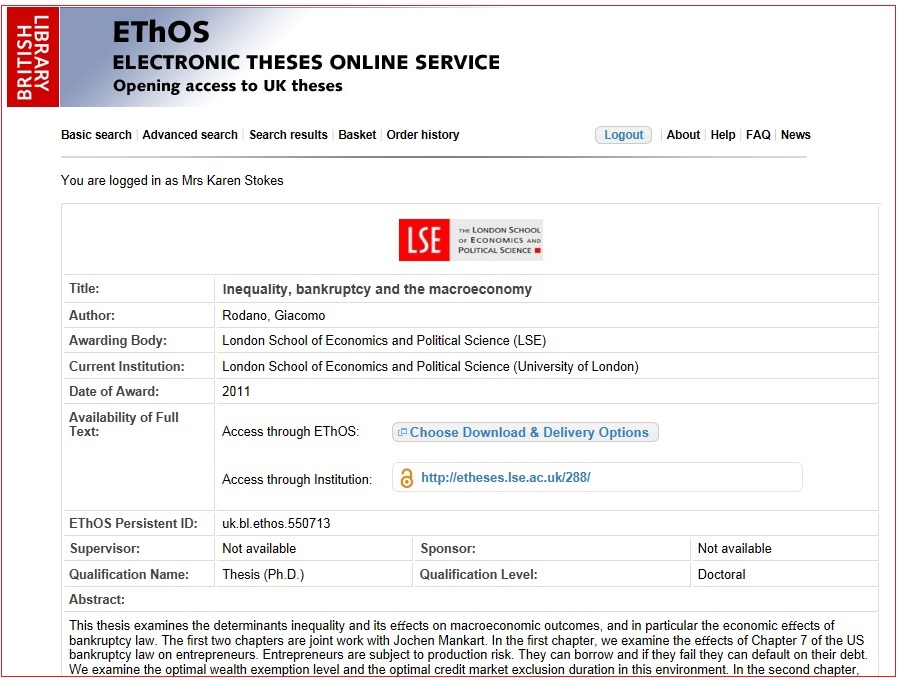
Task: Click the LSE institution logo
Action: (470, 240)
